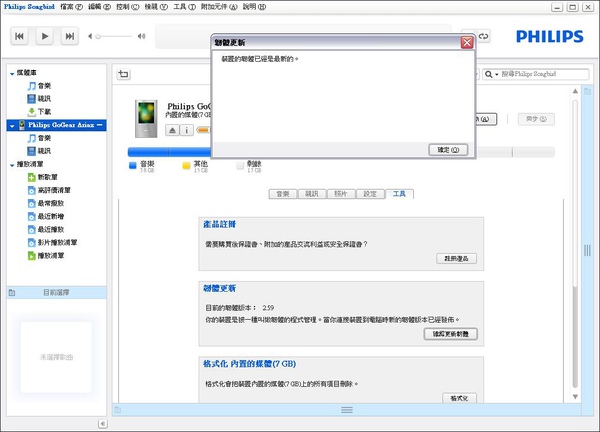Image resolution: width=600 pixels, height=432 pixels.
Task: Switch to the 設定 device tab
Action: pos(370,194)
